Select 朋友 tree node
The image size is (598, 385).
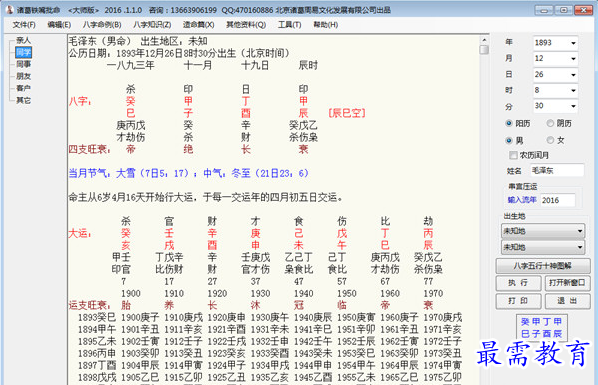[x=23, y=76]
